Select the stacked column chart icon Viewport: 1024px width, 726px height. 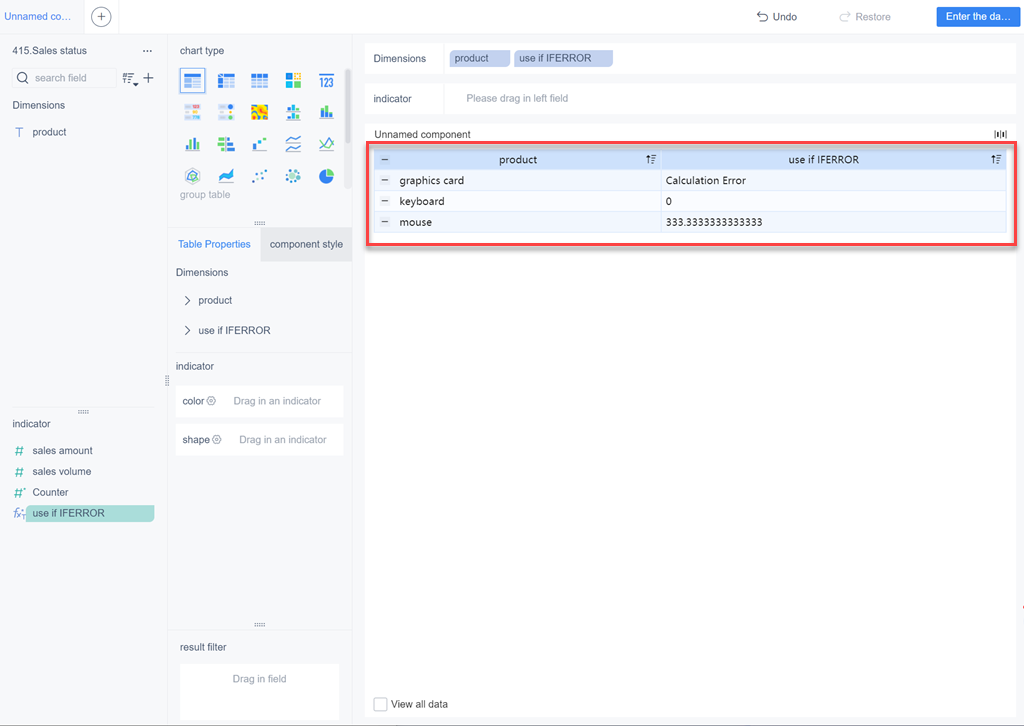pyautogui.click(x=327, y=112)
